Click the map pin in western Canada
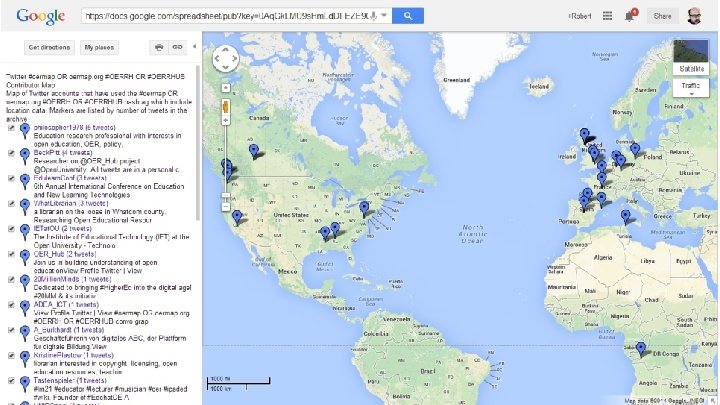 [x=253, y=151]
